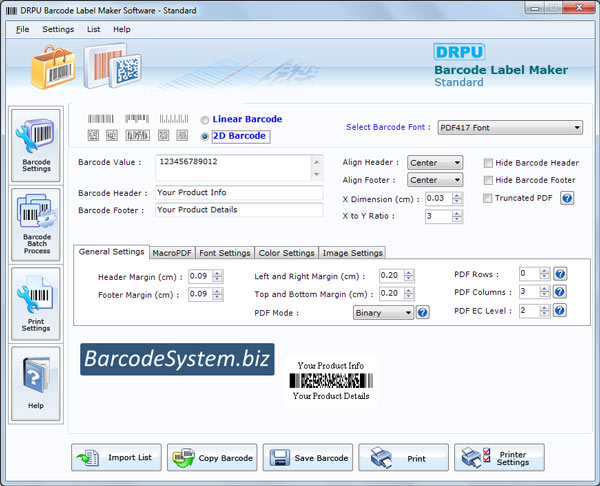The image size is (600, 486).
Task: Open Select Barcode Font dropdown
Action: pos(510,128)
